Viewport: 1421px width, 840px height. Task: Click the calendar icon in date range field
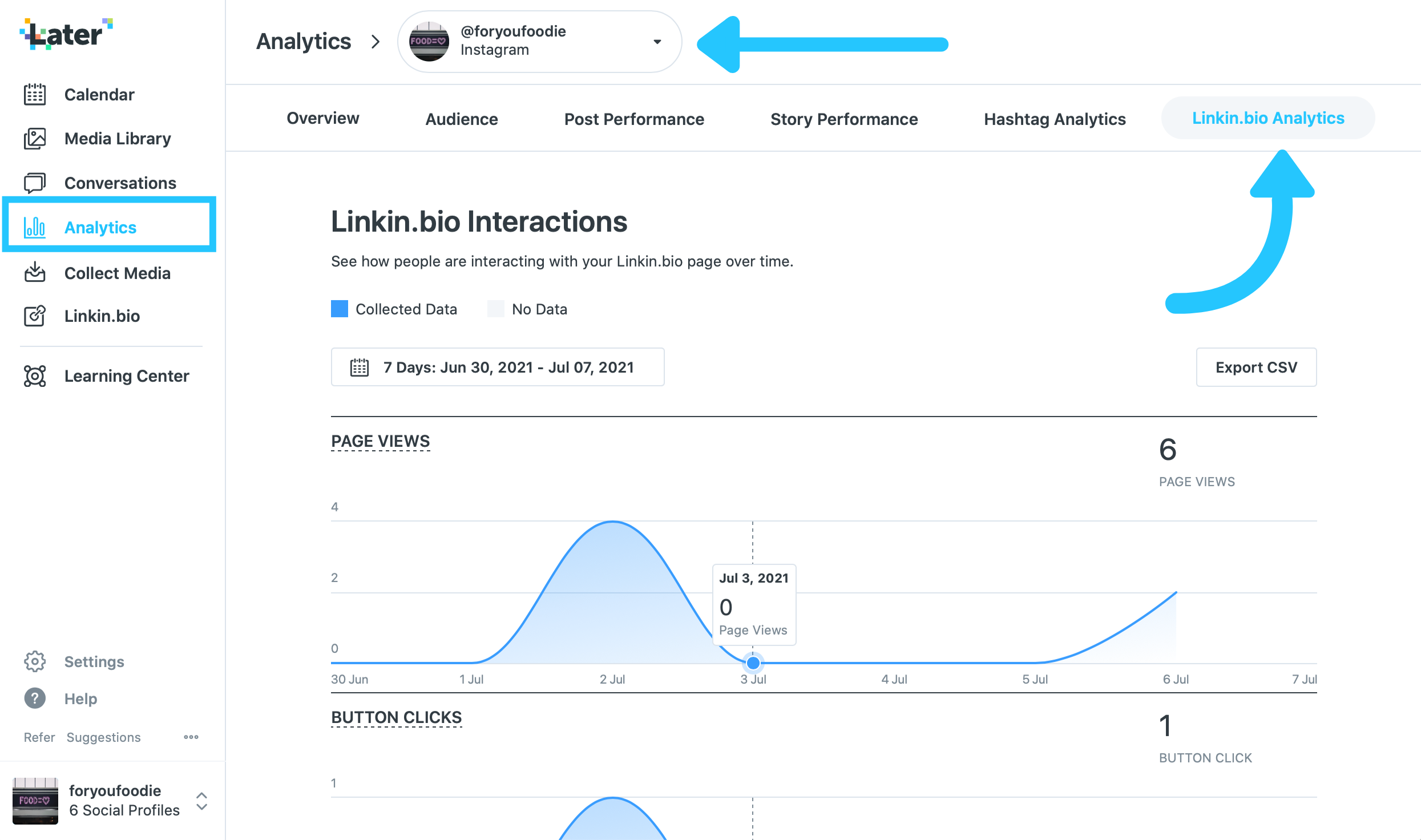coord(360,367)
